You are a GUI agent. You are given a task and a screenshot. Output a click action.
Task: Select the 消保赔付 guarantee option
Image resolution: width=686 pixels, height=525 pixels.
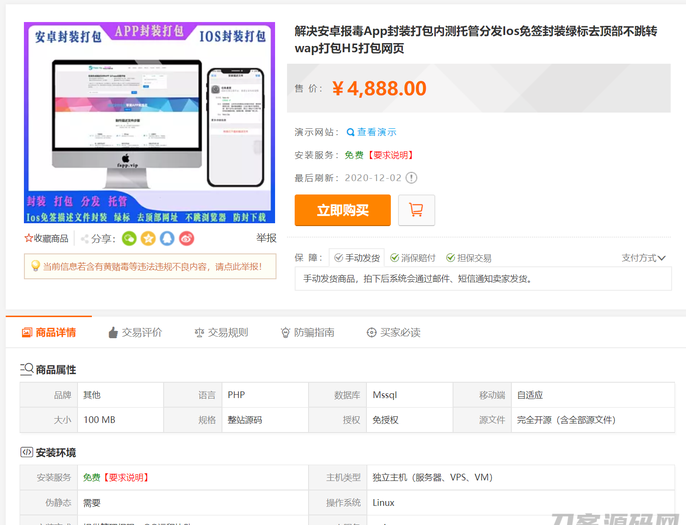413,258
